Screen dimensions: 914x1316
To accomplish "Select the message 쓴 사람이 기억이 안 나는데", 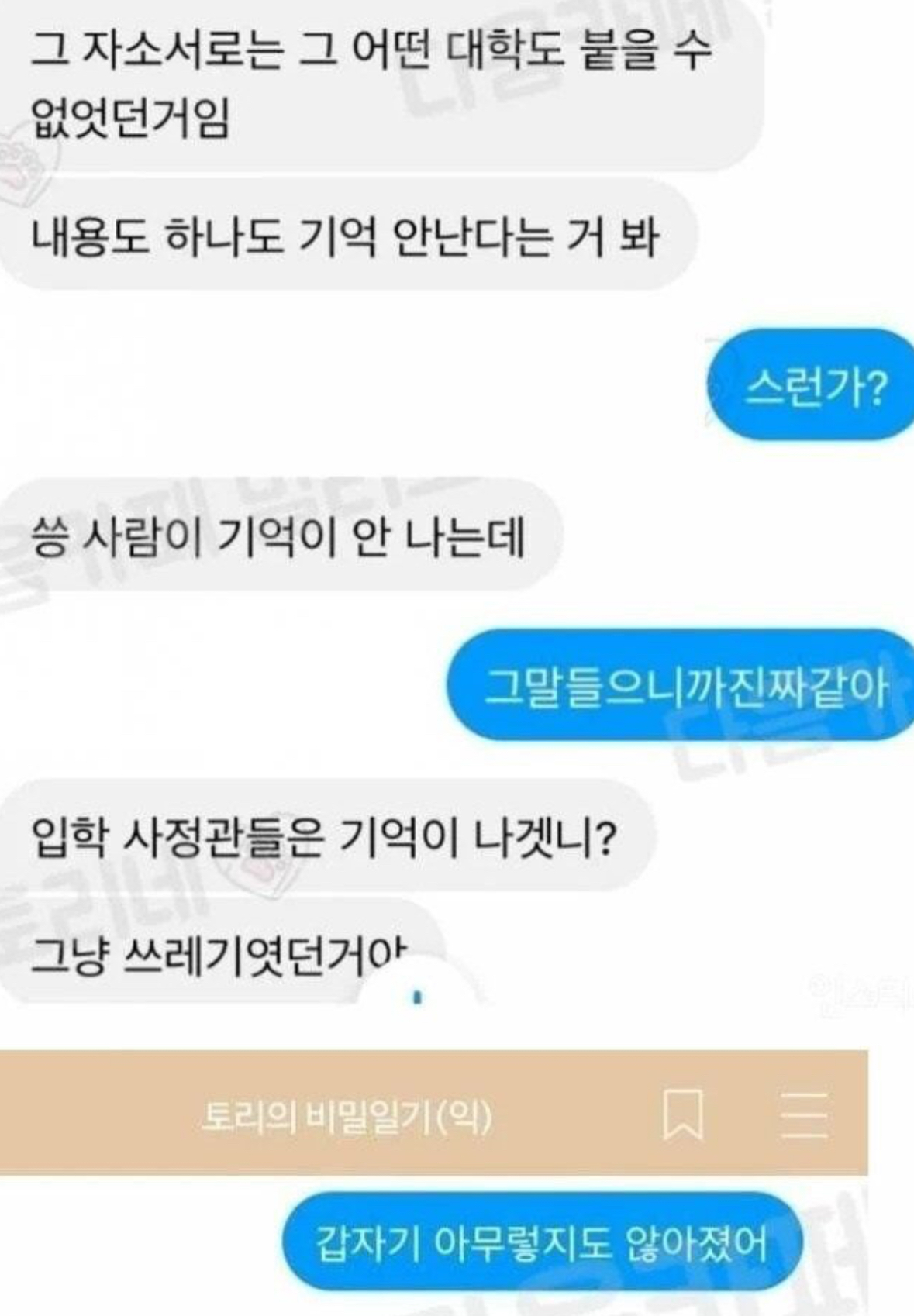I will 279,535.
